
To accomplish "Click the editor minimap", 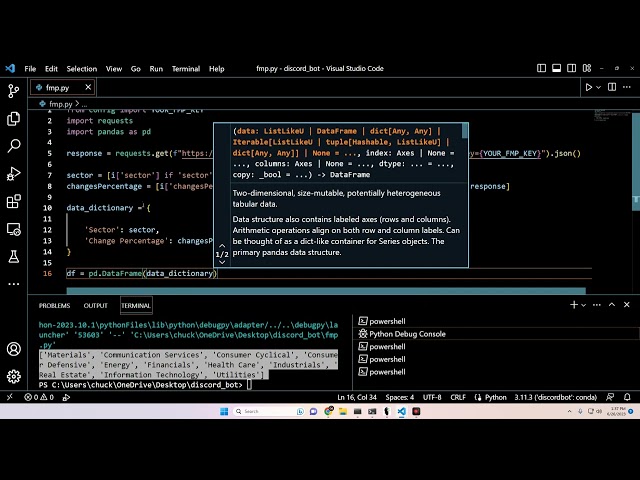I will click(x=611, y=114).
